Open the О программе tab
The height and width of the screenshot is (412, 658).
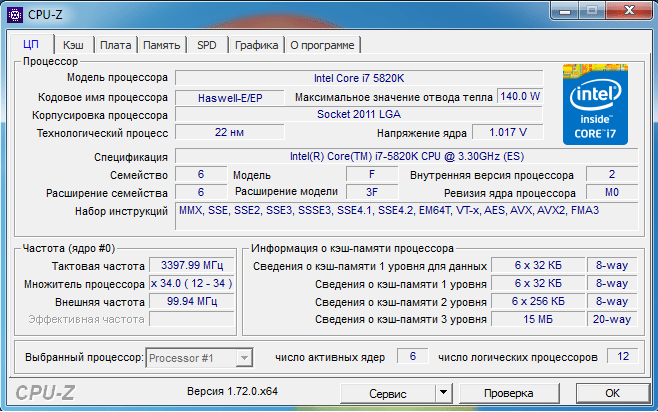322,45
